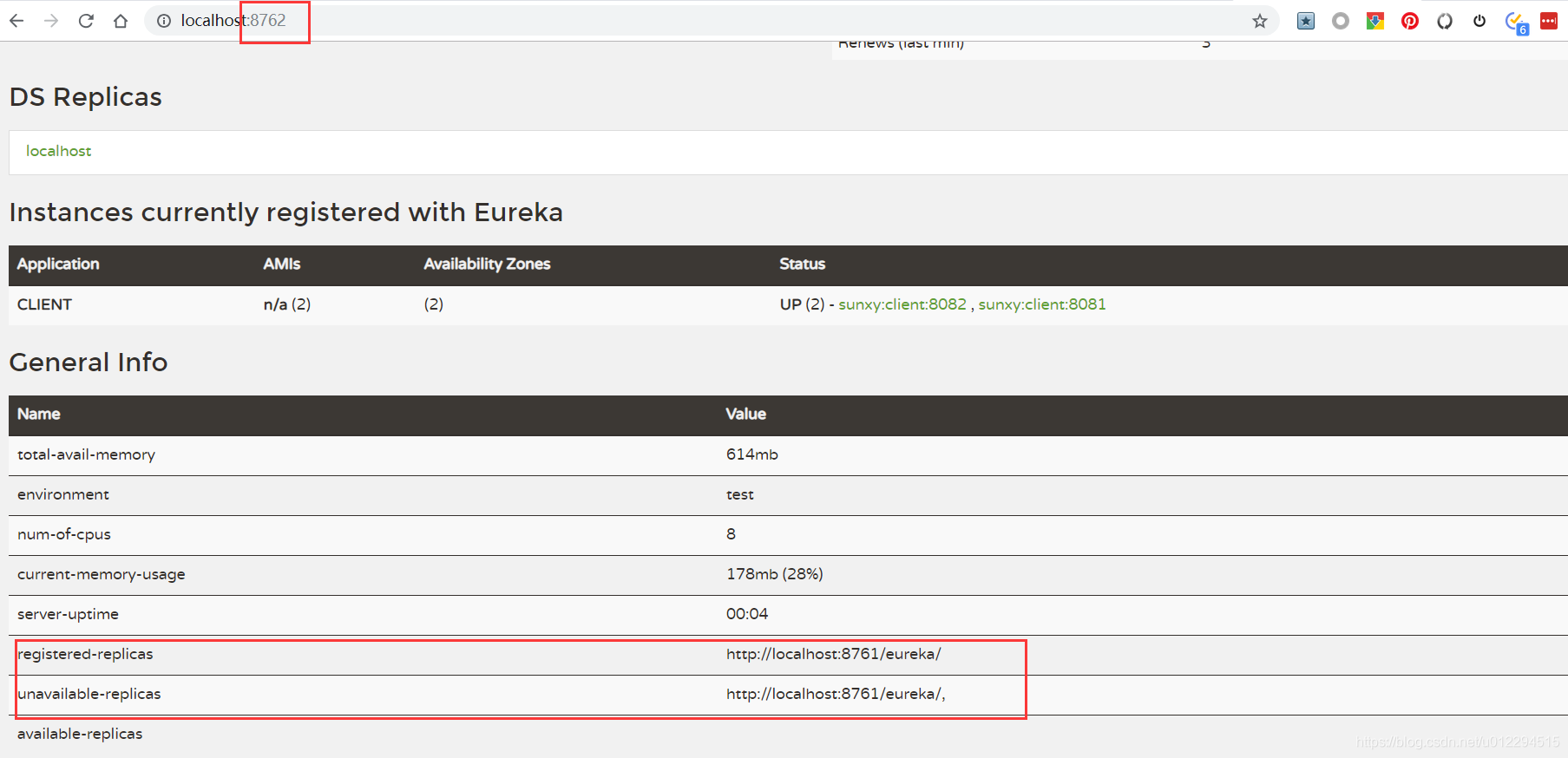This screenshot has height=758, width=1568.
Task: Select the test environment value
Action: tap(740, 494)
